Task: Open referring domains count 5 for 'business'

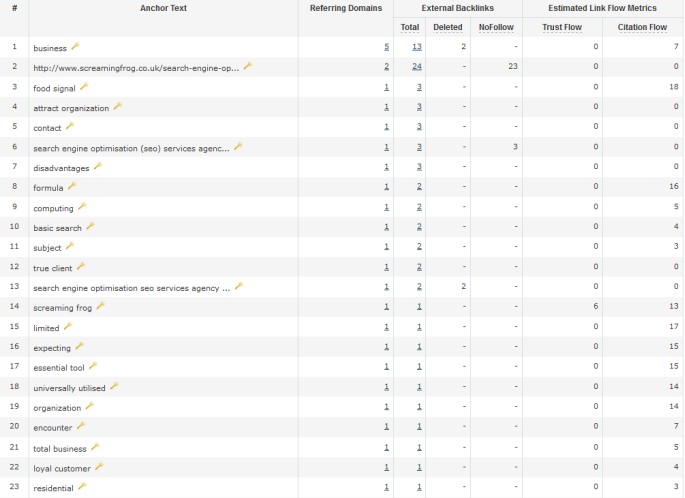Action: [386, 47]
